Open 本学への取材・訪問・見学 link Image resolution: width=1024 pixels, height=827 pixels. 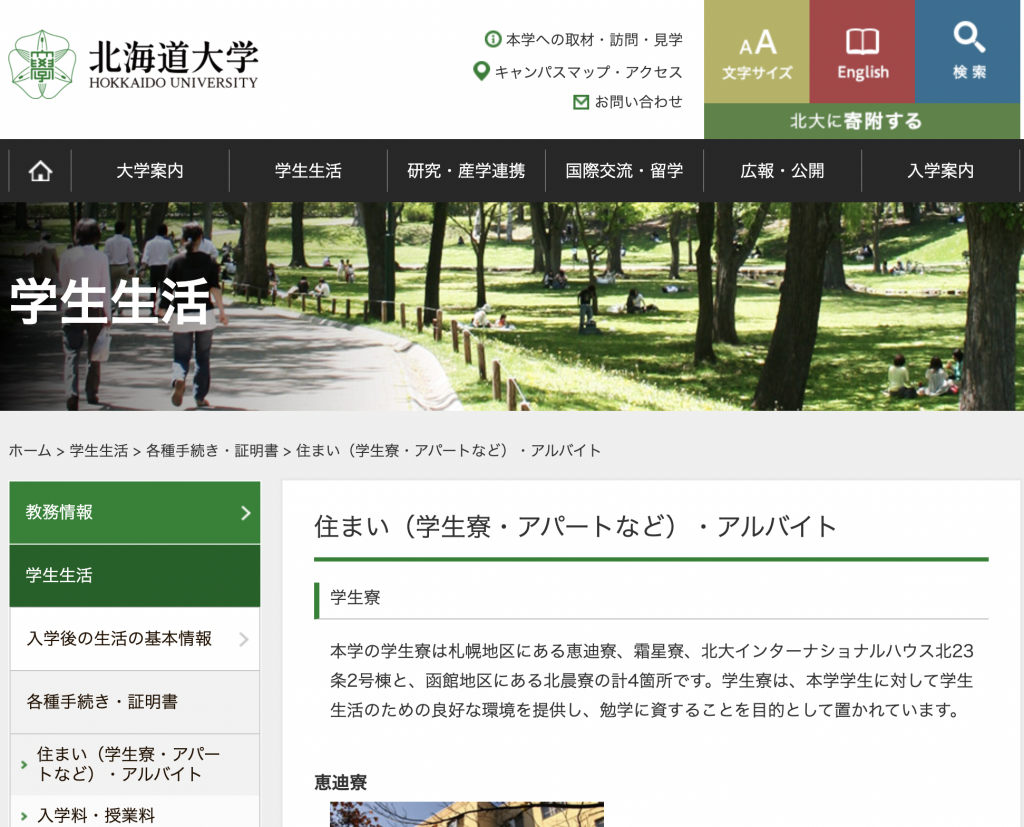(x=594, y=40)
